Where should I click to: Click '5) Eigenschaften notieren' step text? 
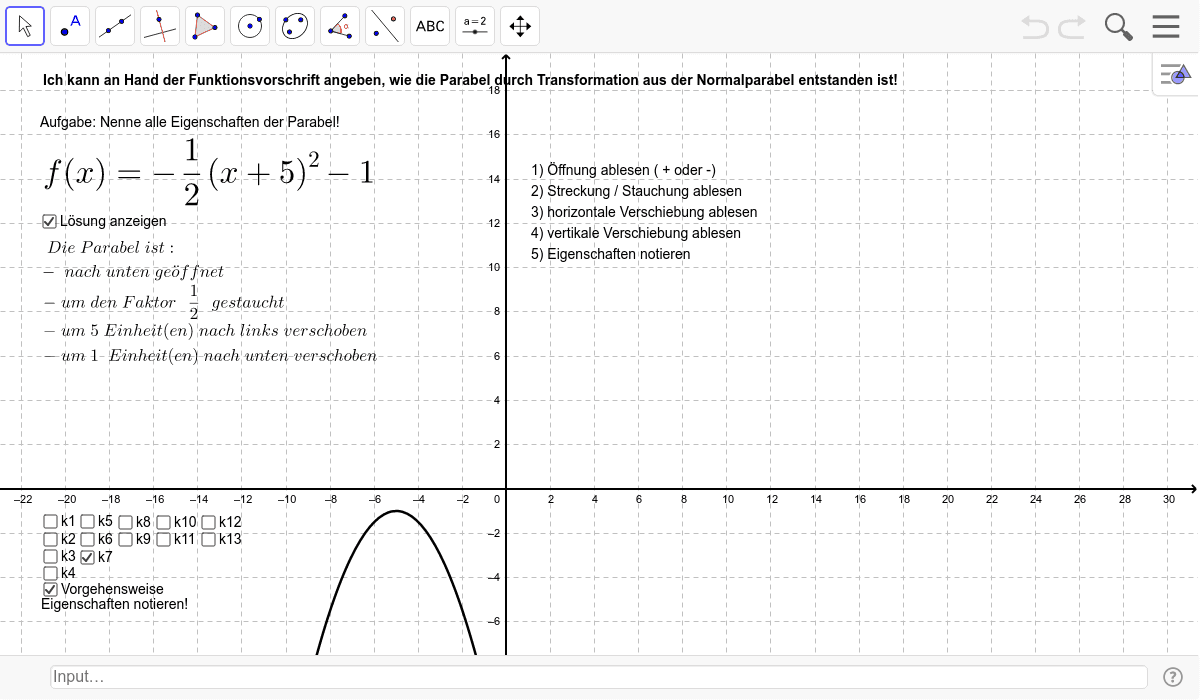tap(611, 254)
